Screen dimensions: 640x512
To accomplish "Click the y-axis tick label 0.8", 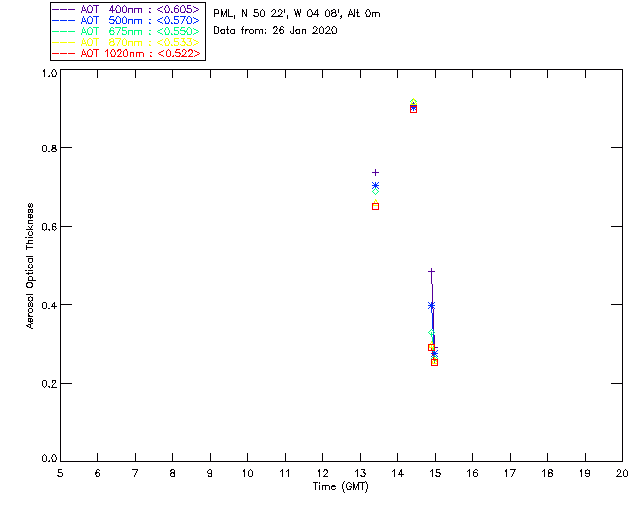I will click(49, 148).
